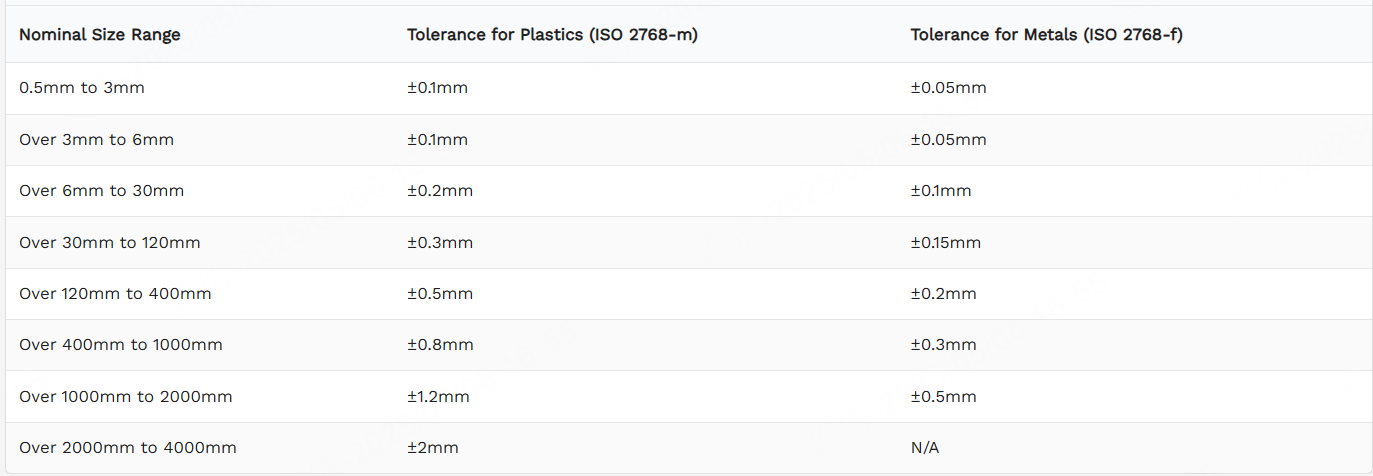Click the N/A metals tolerance cell
The width and height of the screenshot is (1373, 476).
[x=925, y=448]
